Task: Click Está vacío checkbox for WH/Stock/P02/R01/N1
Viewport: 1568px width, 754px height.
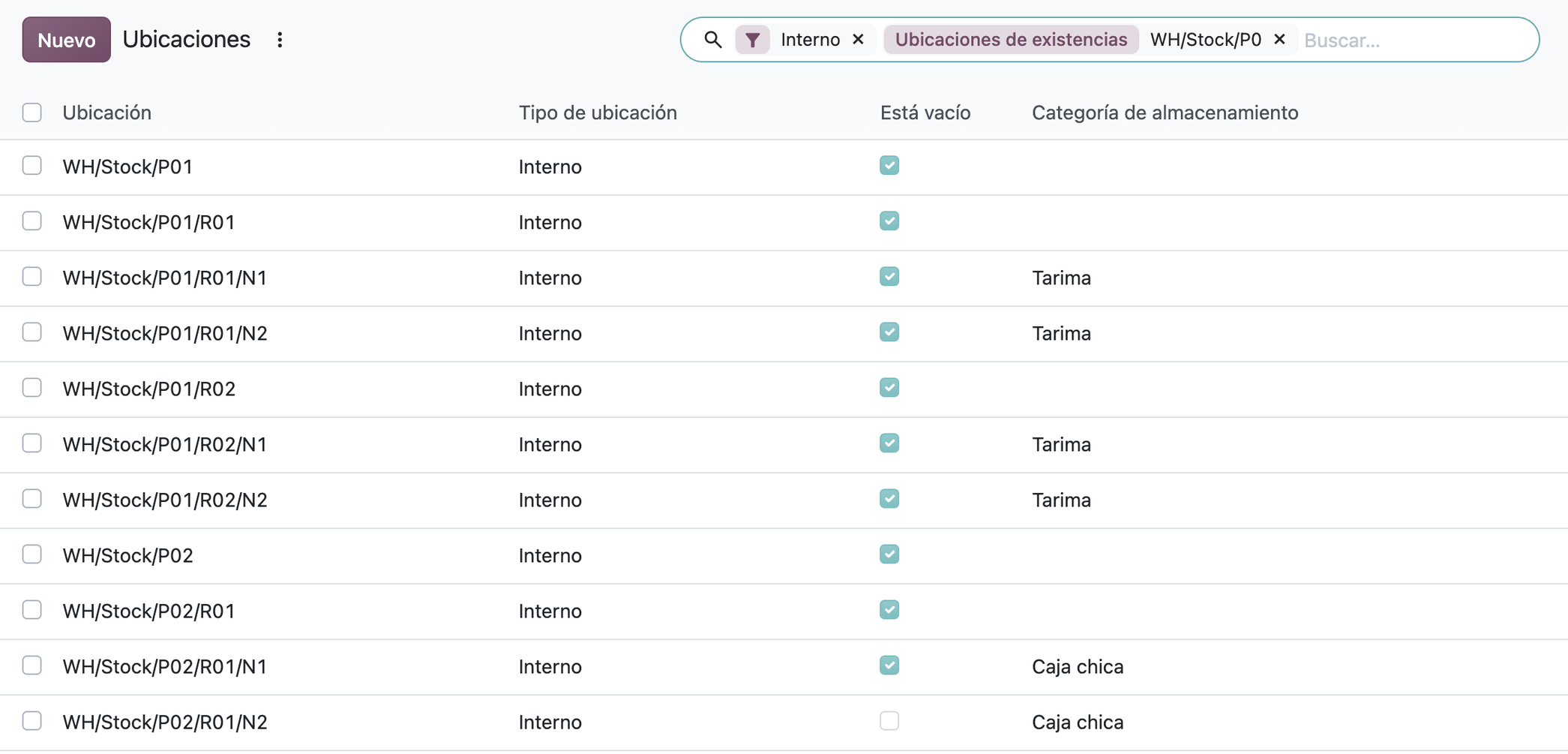Action: coord(889,665)
